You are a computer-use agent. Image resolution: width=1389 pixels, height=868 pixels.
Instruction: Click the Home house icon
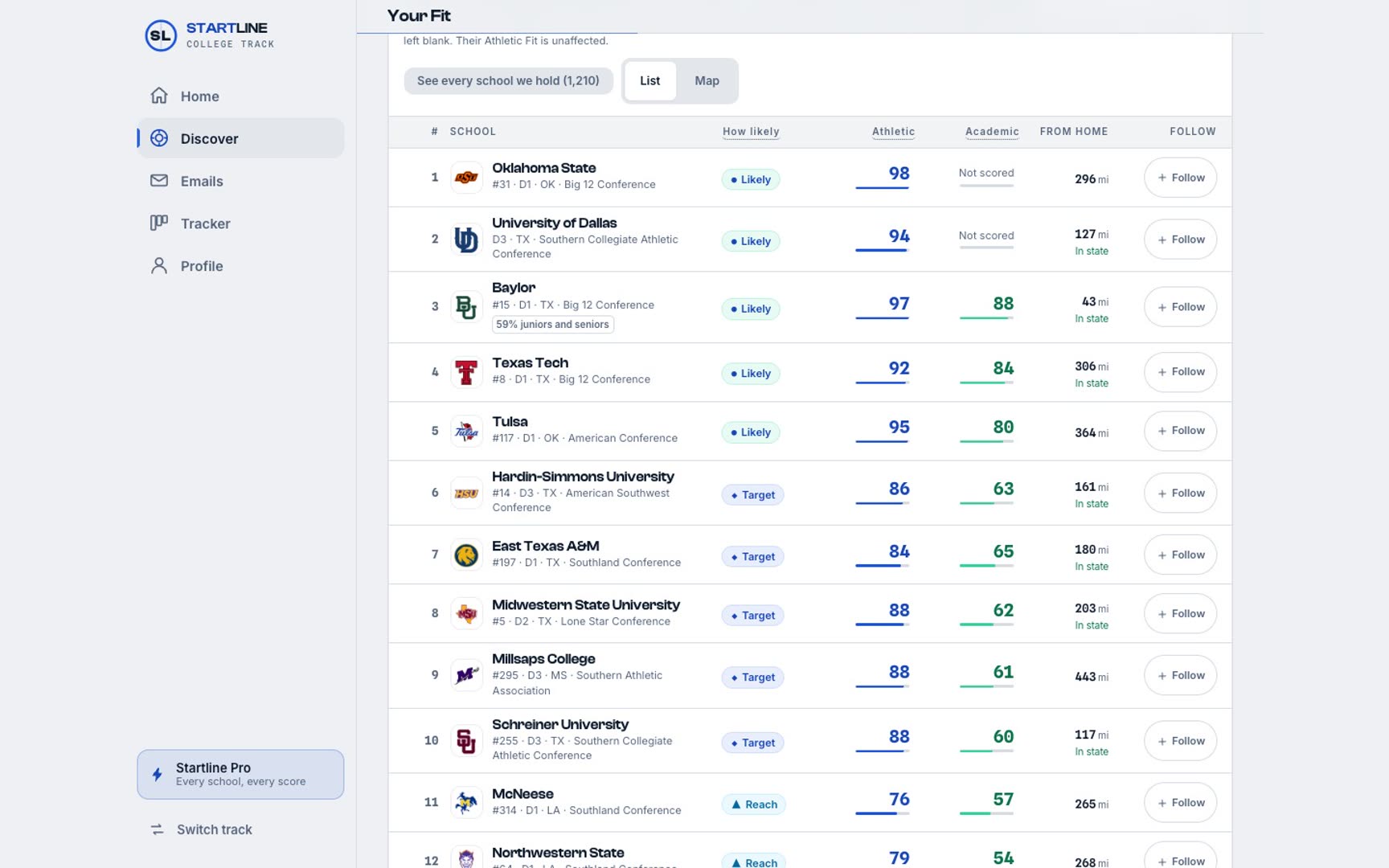tap(159, 96)
